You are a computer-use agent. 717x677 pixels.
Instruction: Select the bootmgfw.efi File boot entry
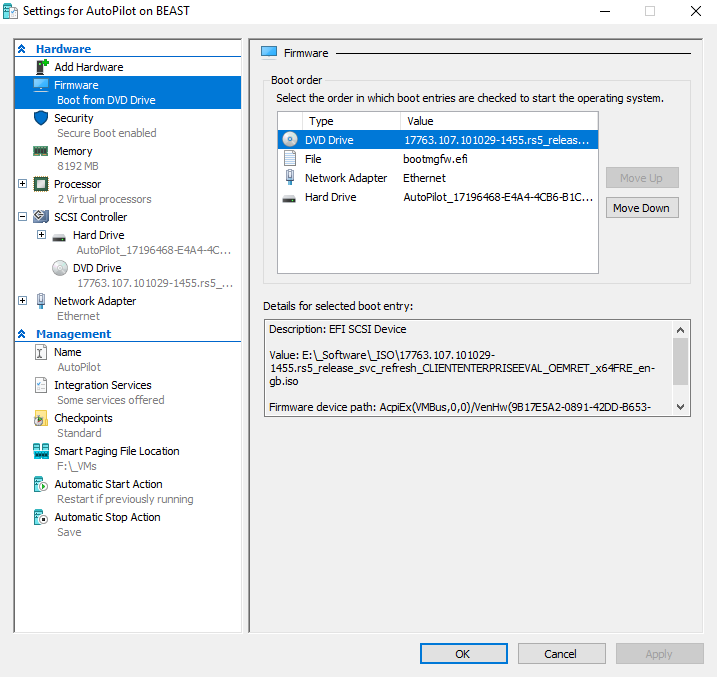[x=438, y=159]
